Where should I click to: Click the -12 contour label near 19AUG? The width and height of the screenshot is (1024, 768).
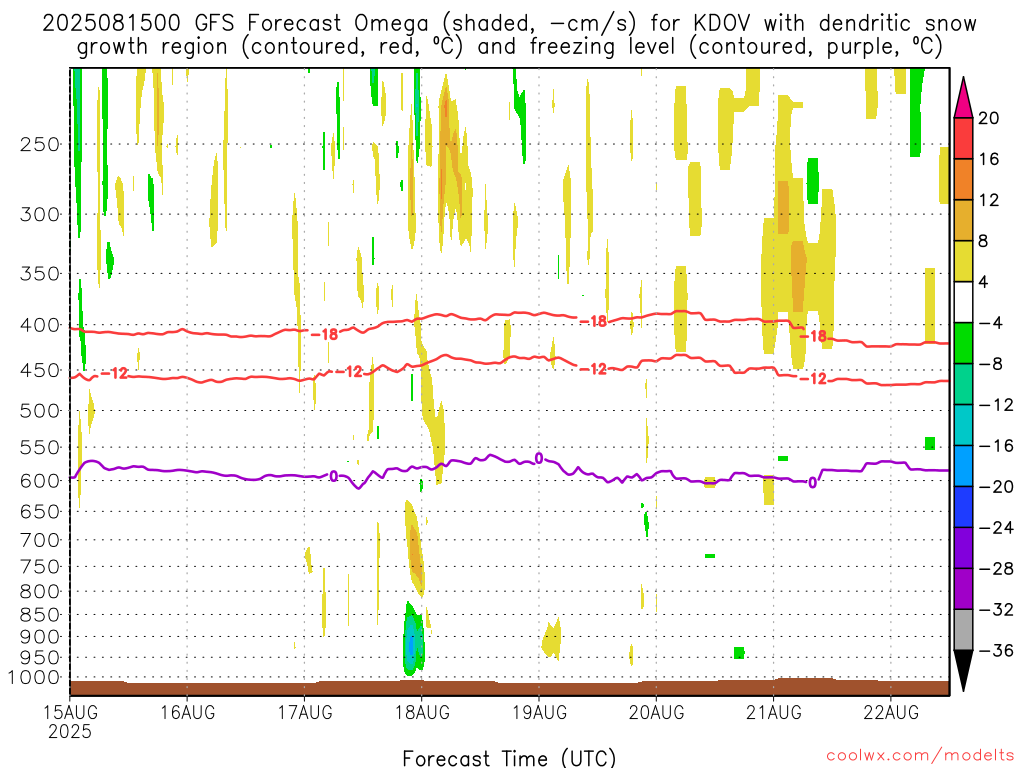click(x=594, y=370)
